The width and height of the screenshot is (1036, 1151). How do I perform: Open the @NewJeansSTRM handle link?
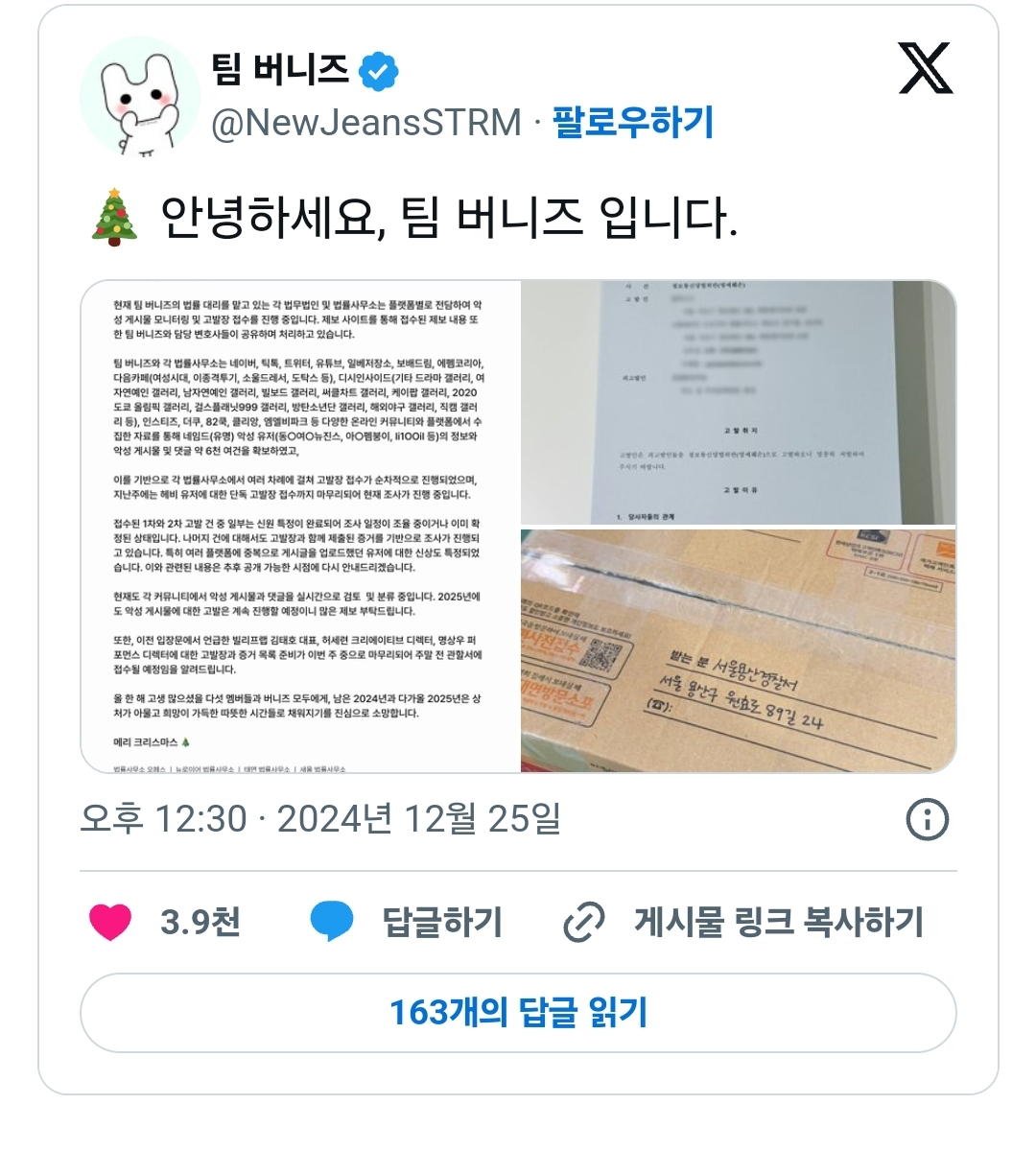coord(366,123)
